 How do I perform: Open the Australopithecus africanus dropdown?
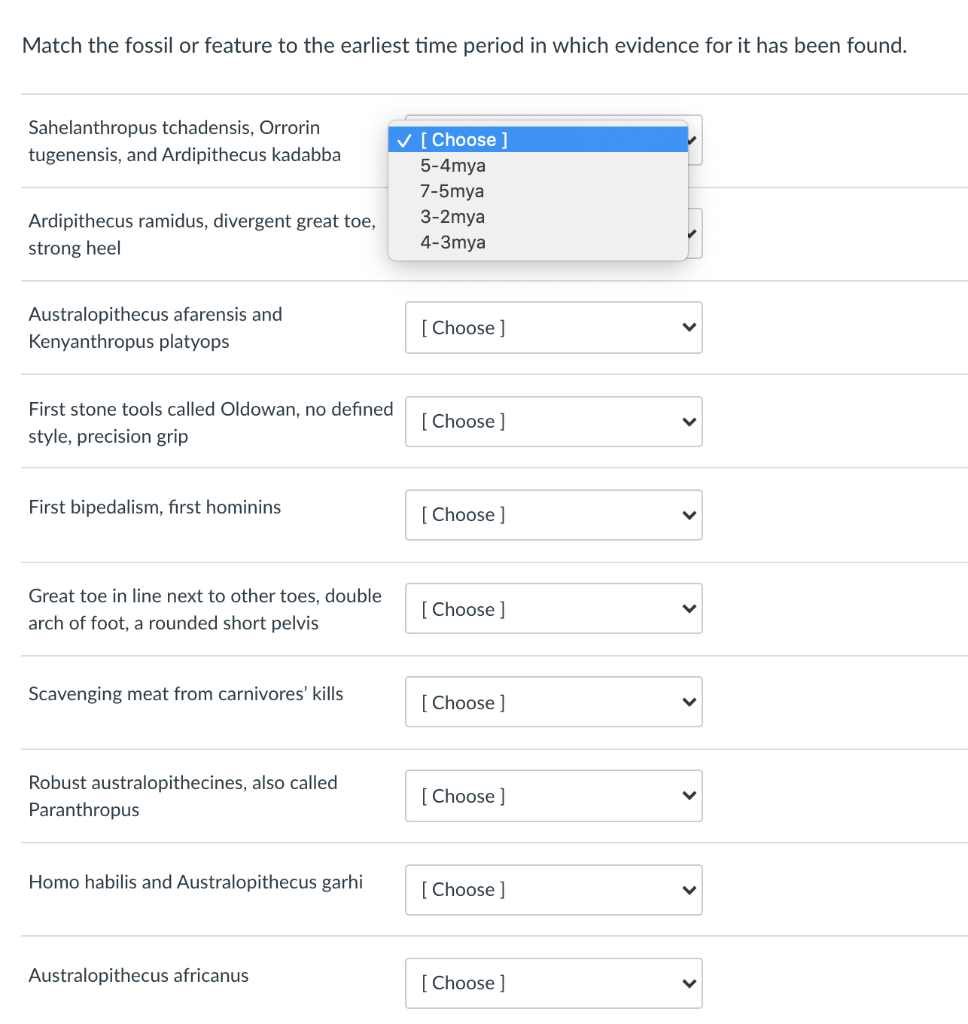click(553, 983)
